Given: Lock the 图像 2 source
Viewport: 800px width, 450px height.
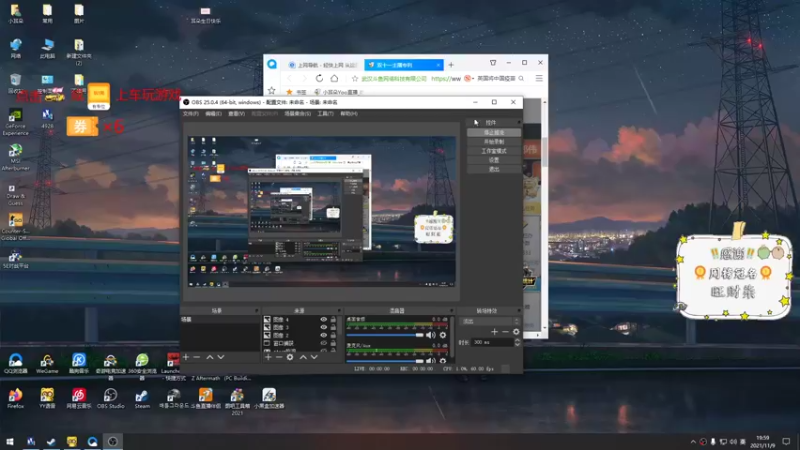Looking at the screenshot, I should coord(333,335).
